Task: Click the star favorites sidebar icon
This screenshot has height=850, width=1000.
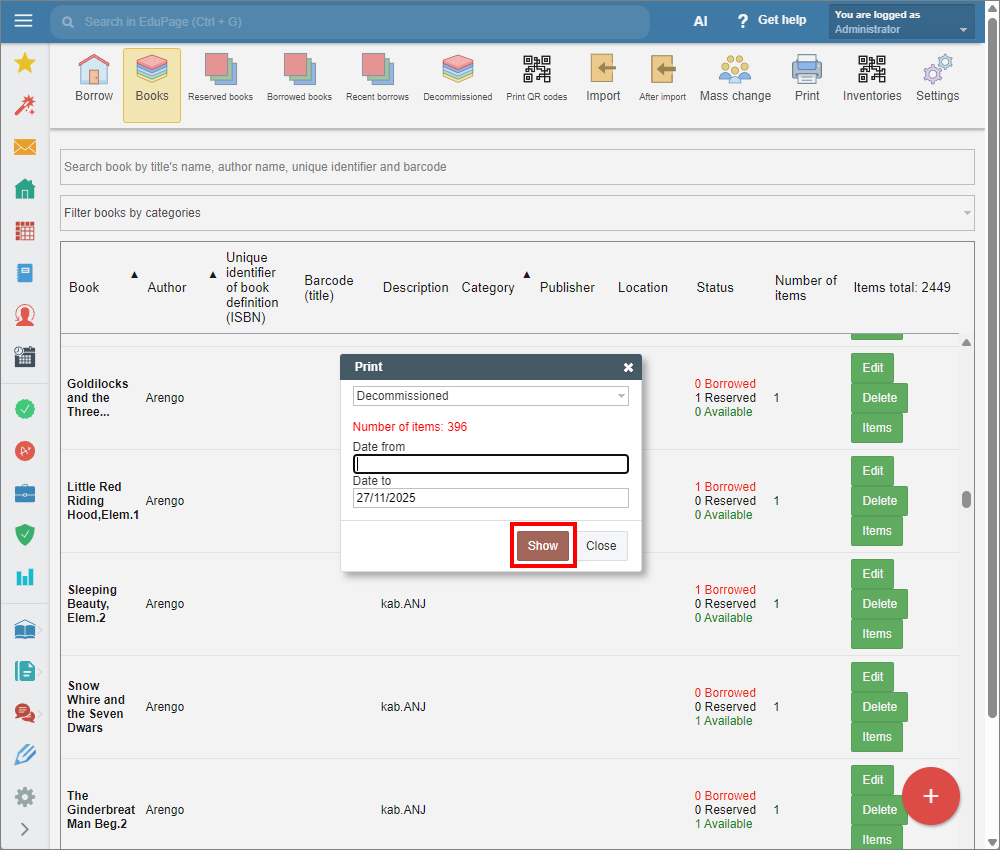Action: point(25,64)
